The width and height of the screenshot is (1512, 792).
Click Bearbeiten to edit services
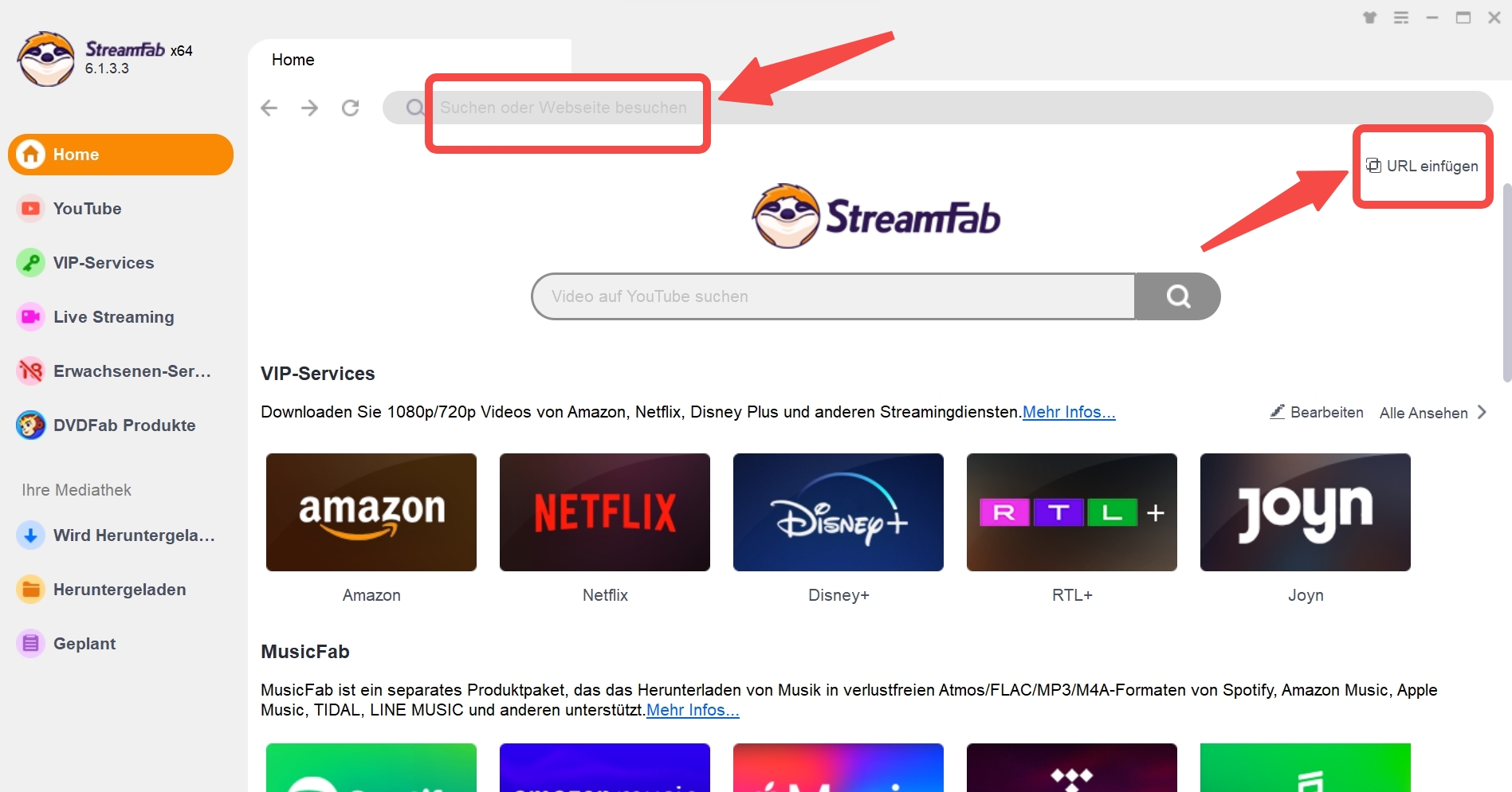pyautogui.click(x=1326, y=413)
